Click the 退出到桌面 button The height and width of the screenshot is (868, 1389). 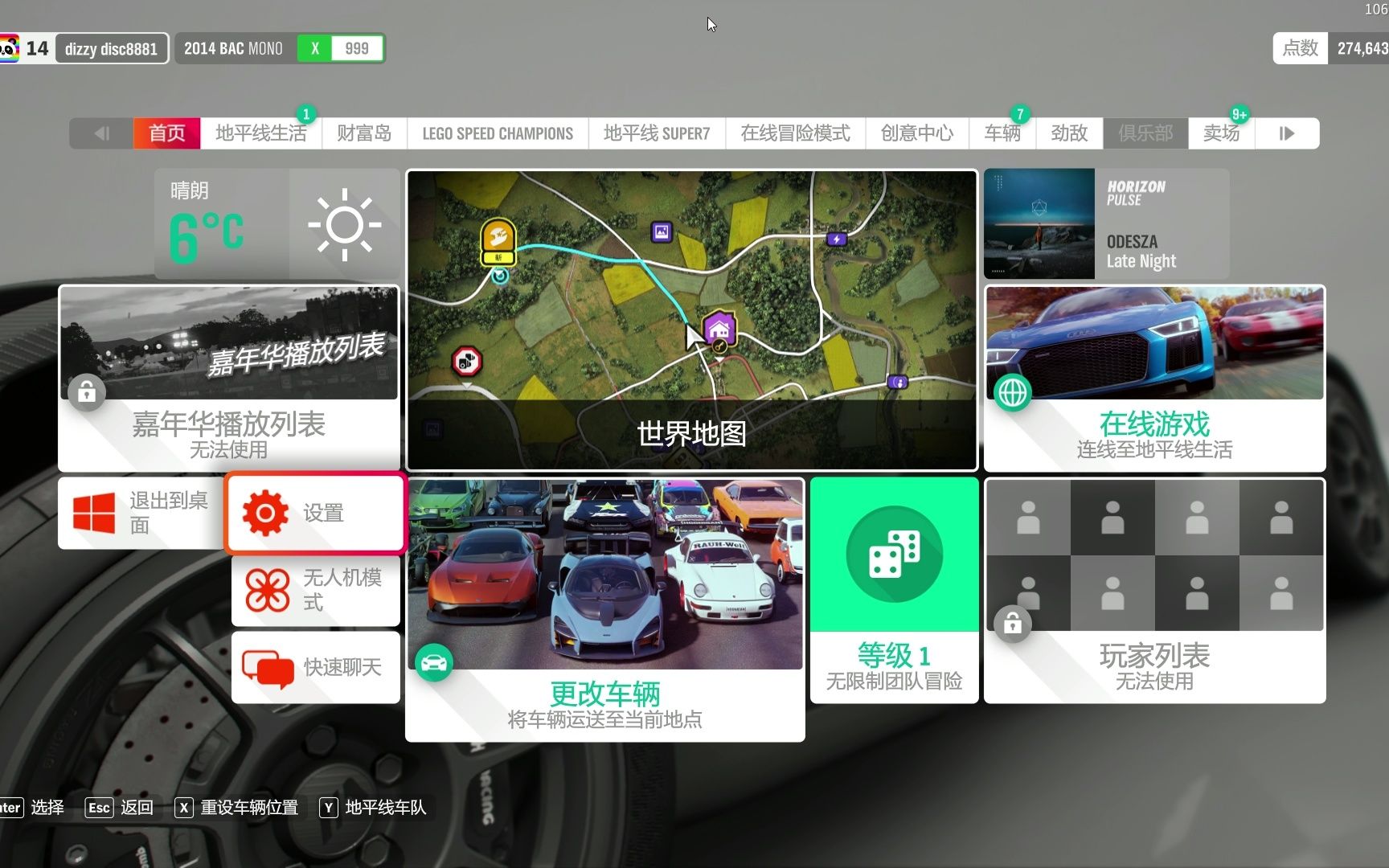141,513
